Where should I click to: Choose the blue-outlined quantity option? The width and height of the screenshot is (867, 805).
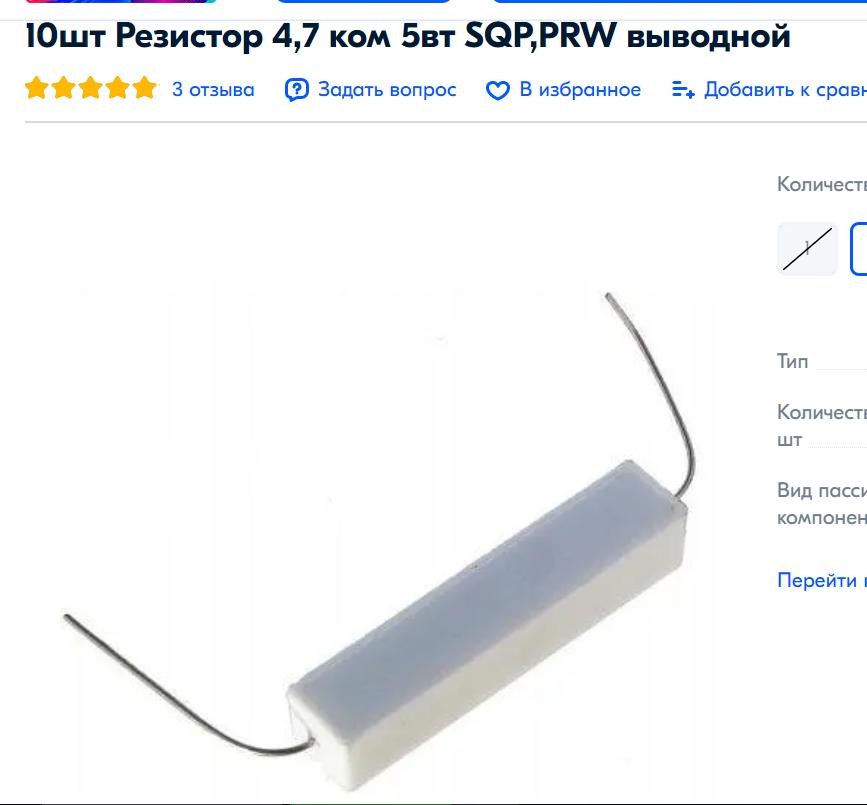click(859, 249)
